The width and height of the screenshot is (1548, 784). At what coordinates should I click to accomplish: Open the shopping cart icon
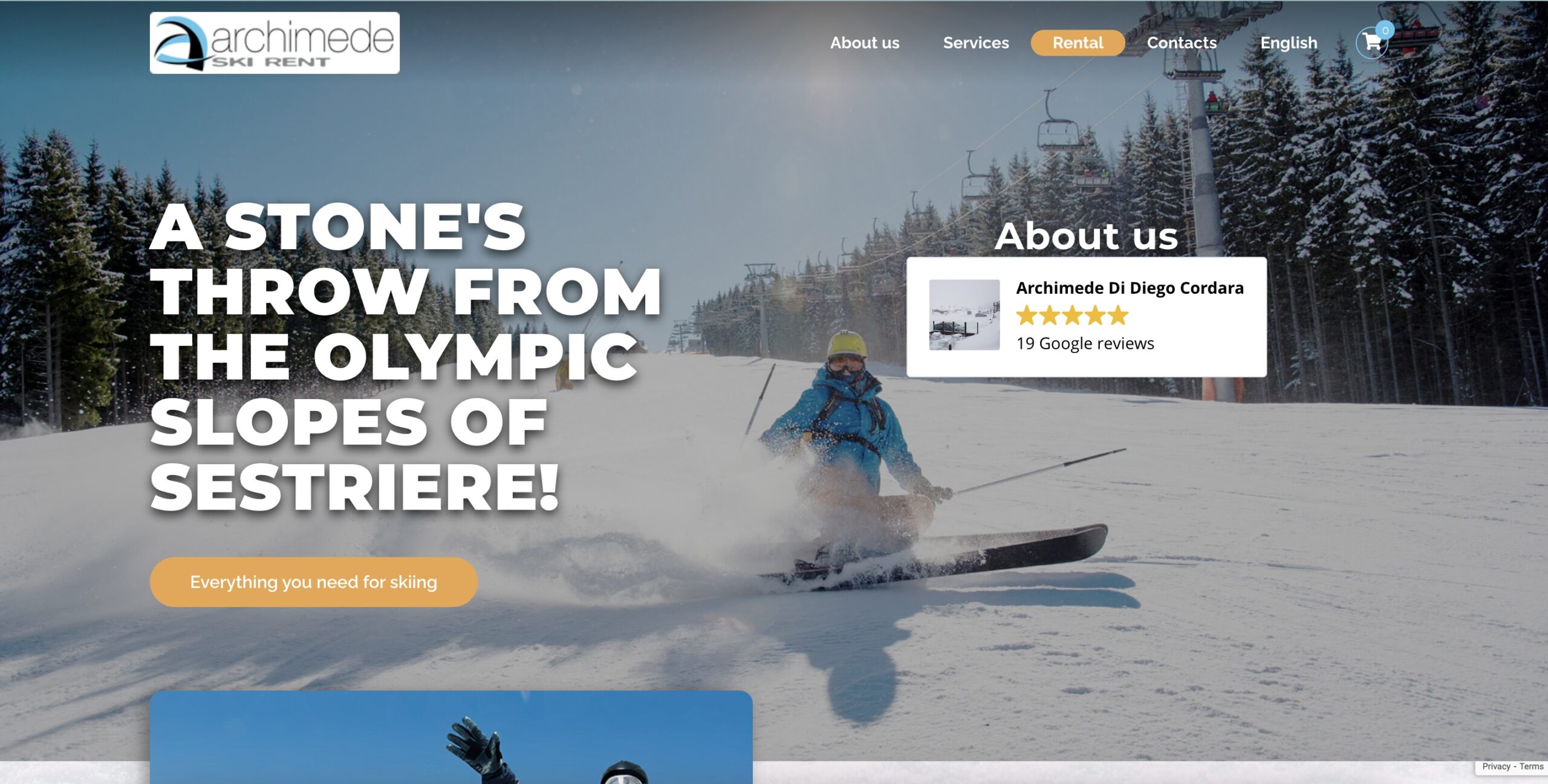[x=1371, y=43]
